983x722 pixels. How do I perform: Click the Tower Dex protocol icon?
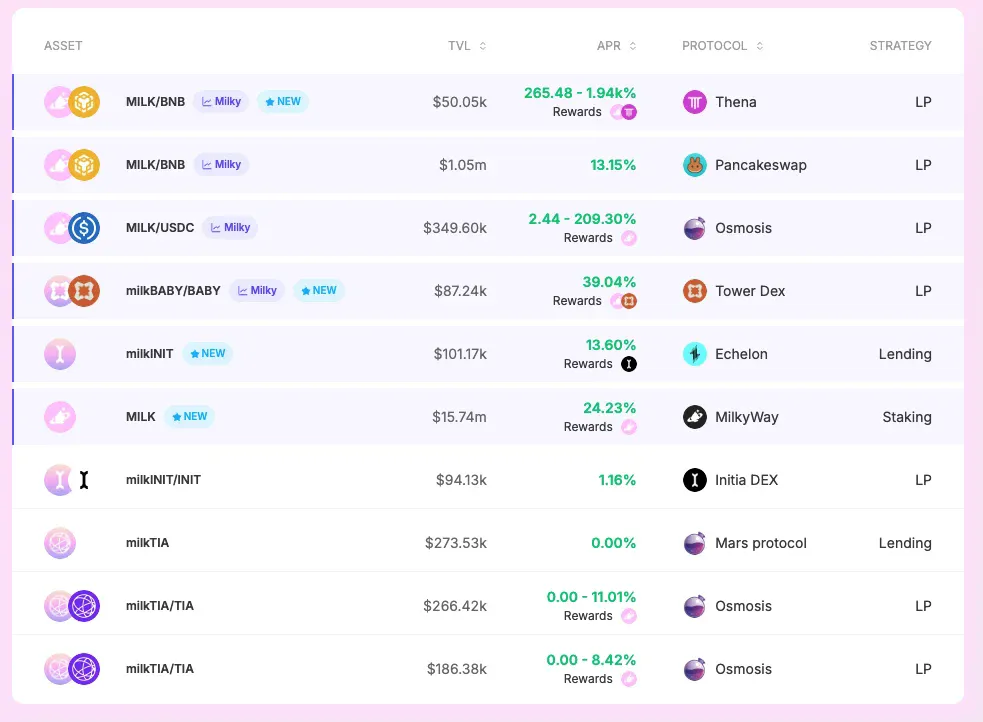point(695,291)
